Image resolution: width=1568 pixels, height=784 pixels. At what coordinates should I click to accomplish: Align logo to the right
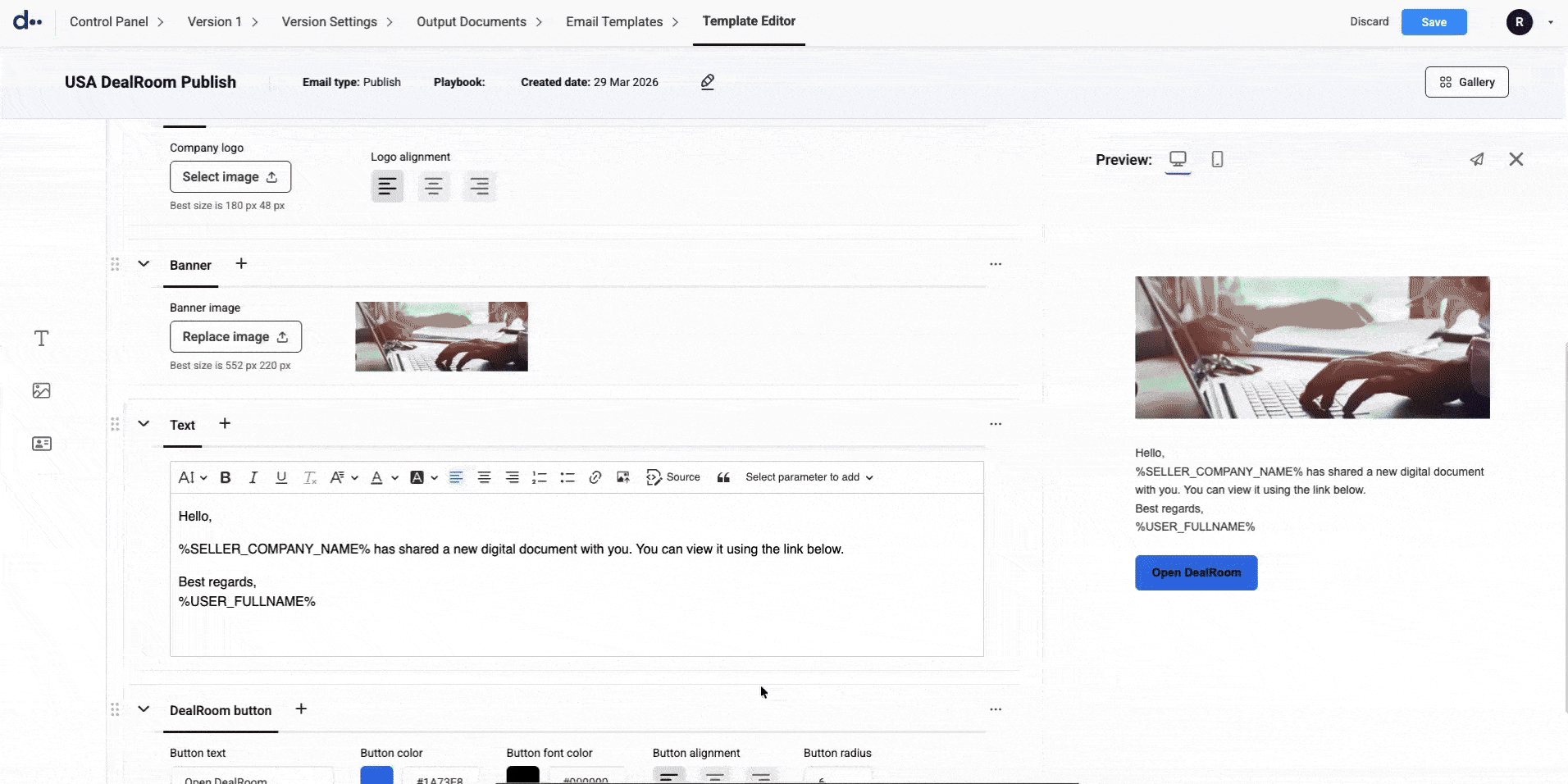pos(479,186)
